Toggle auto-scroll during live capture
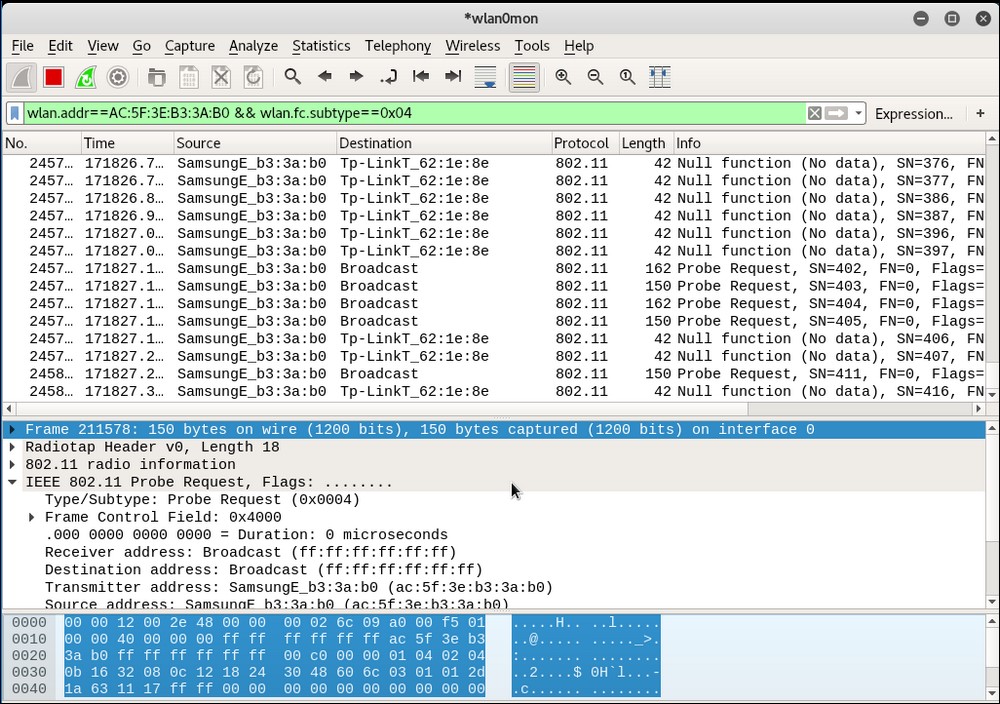The width and height of the screenshot is (1000, 704). tap(485, 77)
